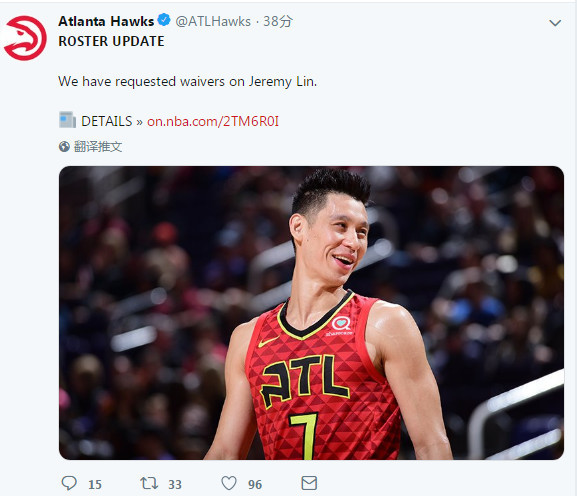This screenshot has height=496, width=577.
Task: Open the tweet options chevron menu
Action: coord(555,23)
